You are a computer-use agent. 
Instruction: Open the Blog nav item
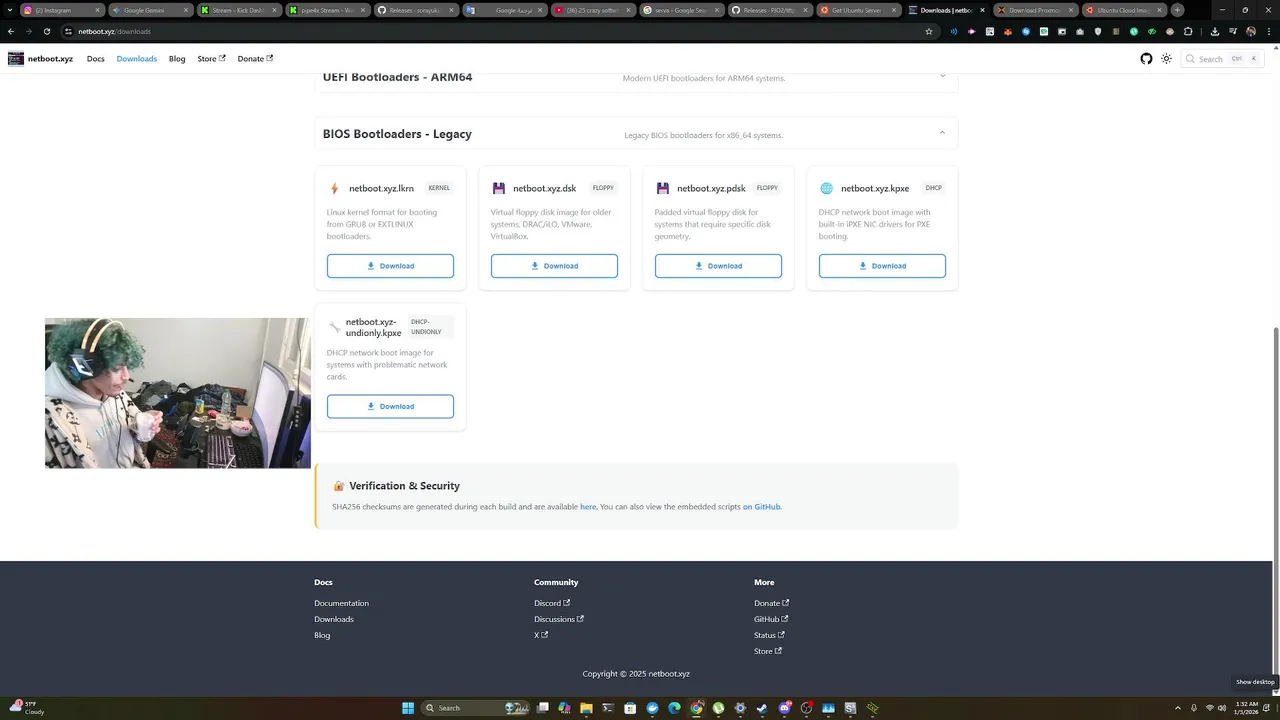click(177, 59)
